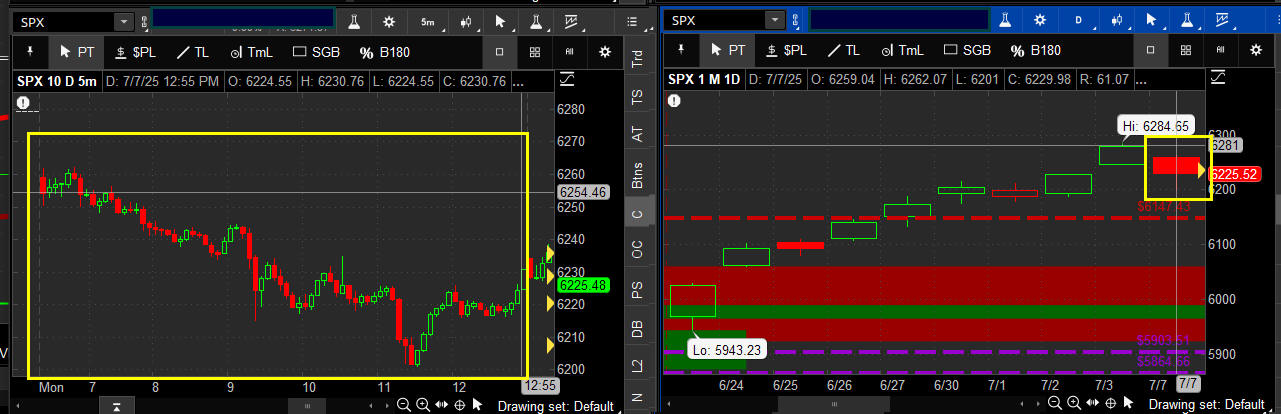Image resolution: width=1281 pixels, height=414 pixels.
Task: Open chart settings gear on the right chart
Action: (x=1039, y=20)
